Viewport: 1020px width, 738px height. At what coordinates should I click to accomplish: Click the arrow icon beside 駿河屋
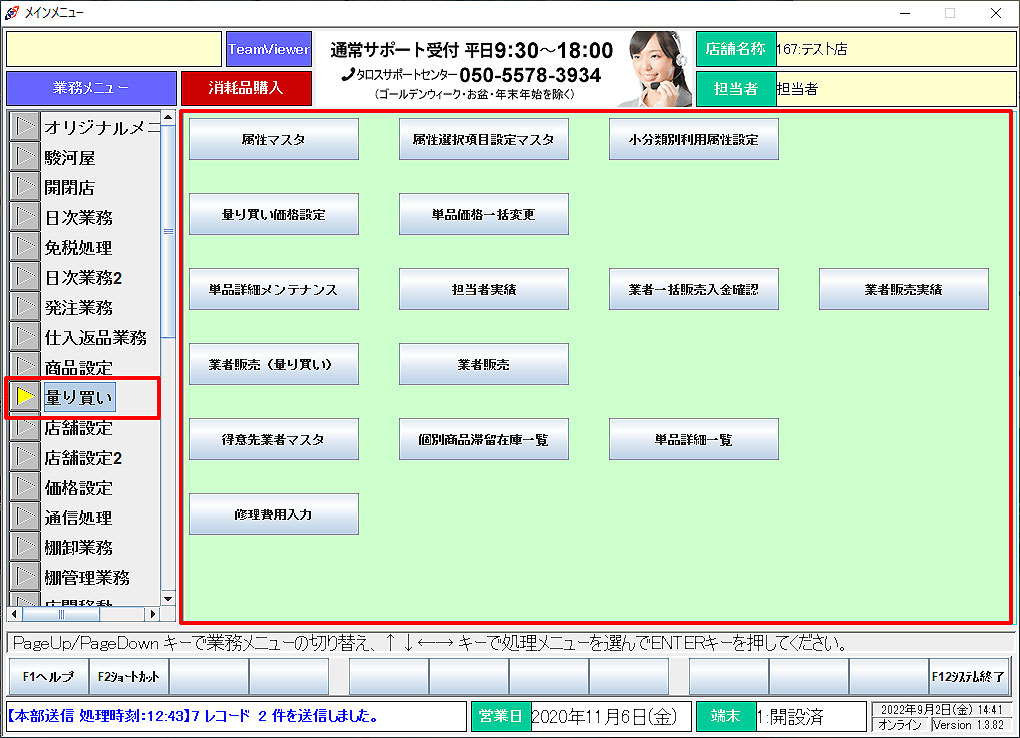(x=25, y=157)
